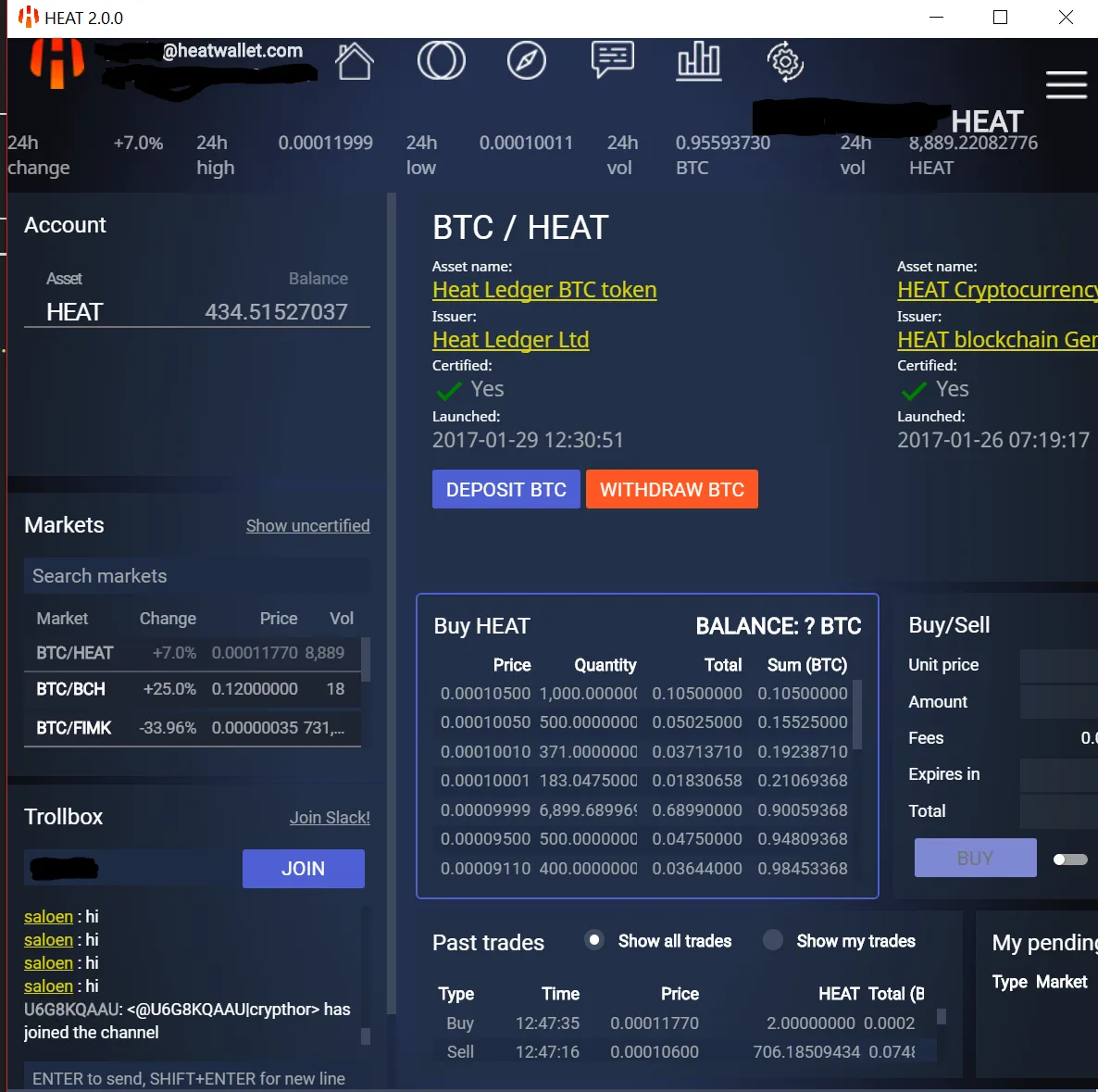Click the BUY button
The height and width of the screenshot is (1092, 1098).
point(975,858)
